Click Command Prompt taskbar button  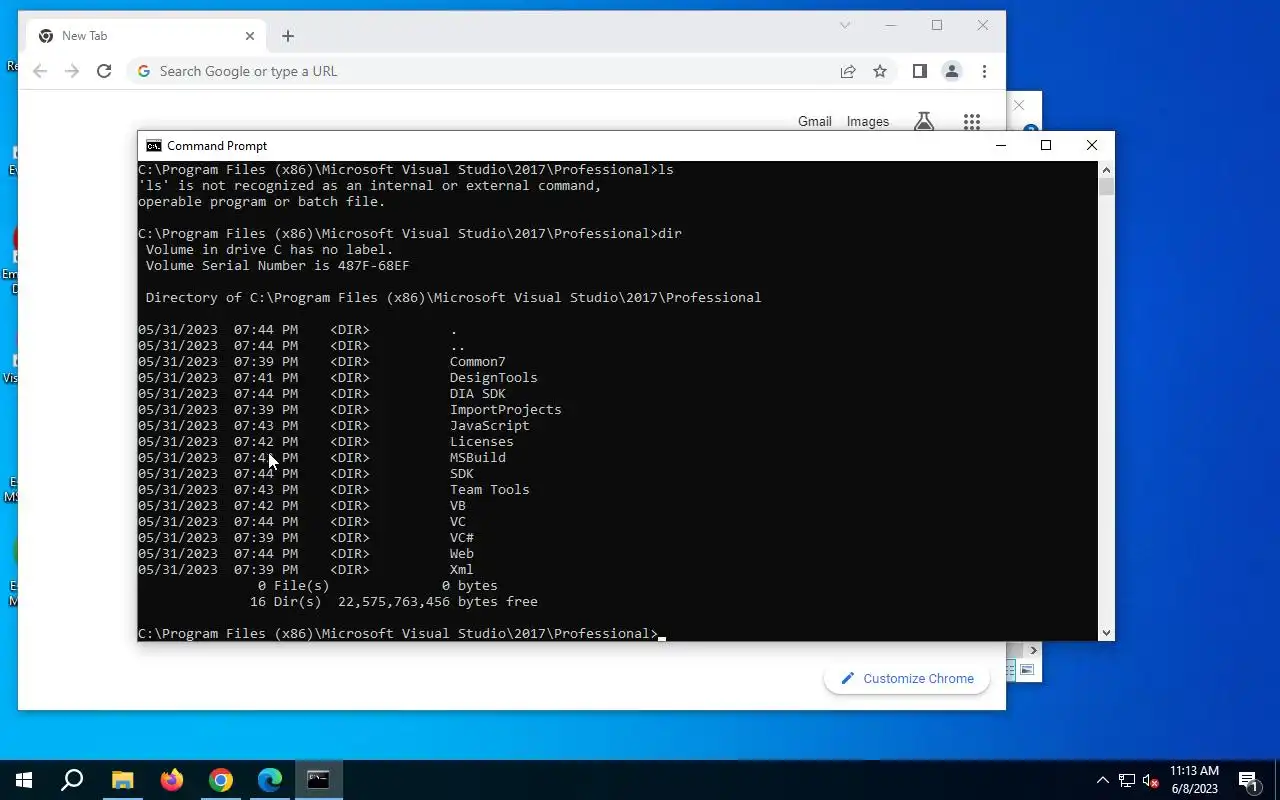(x=319, y=780)
